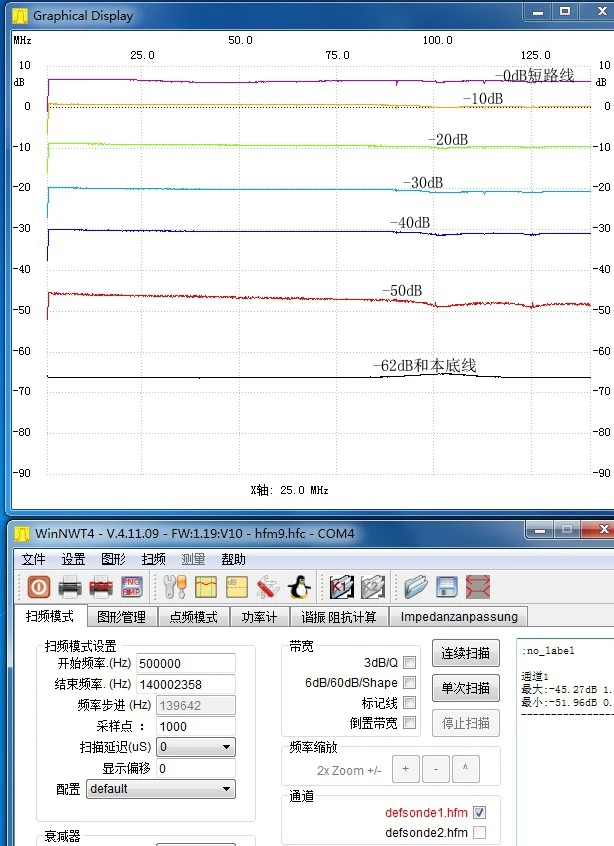Click the PDF export icon
614x846 pixels.
point(101,587)
